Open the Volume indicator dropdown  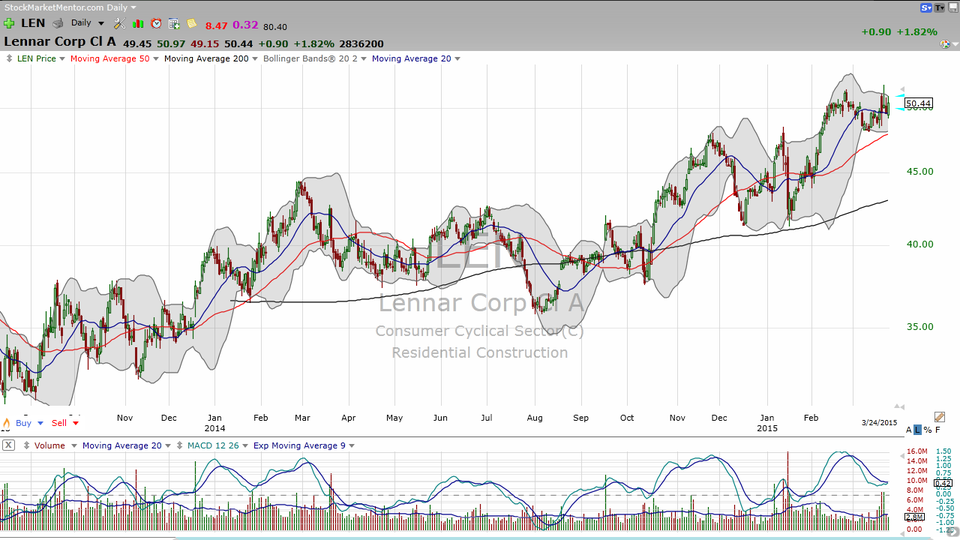coord(73,446)
